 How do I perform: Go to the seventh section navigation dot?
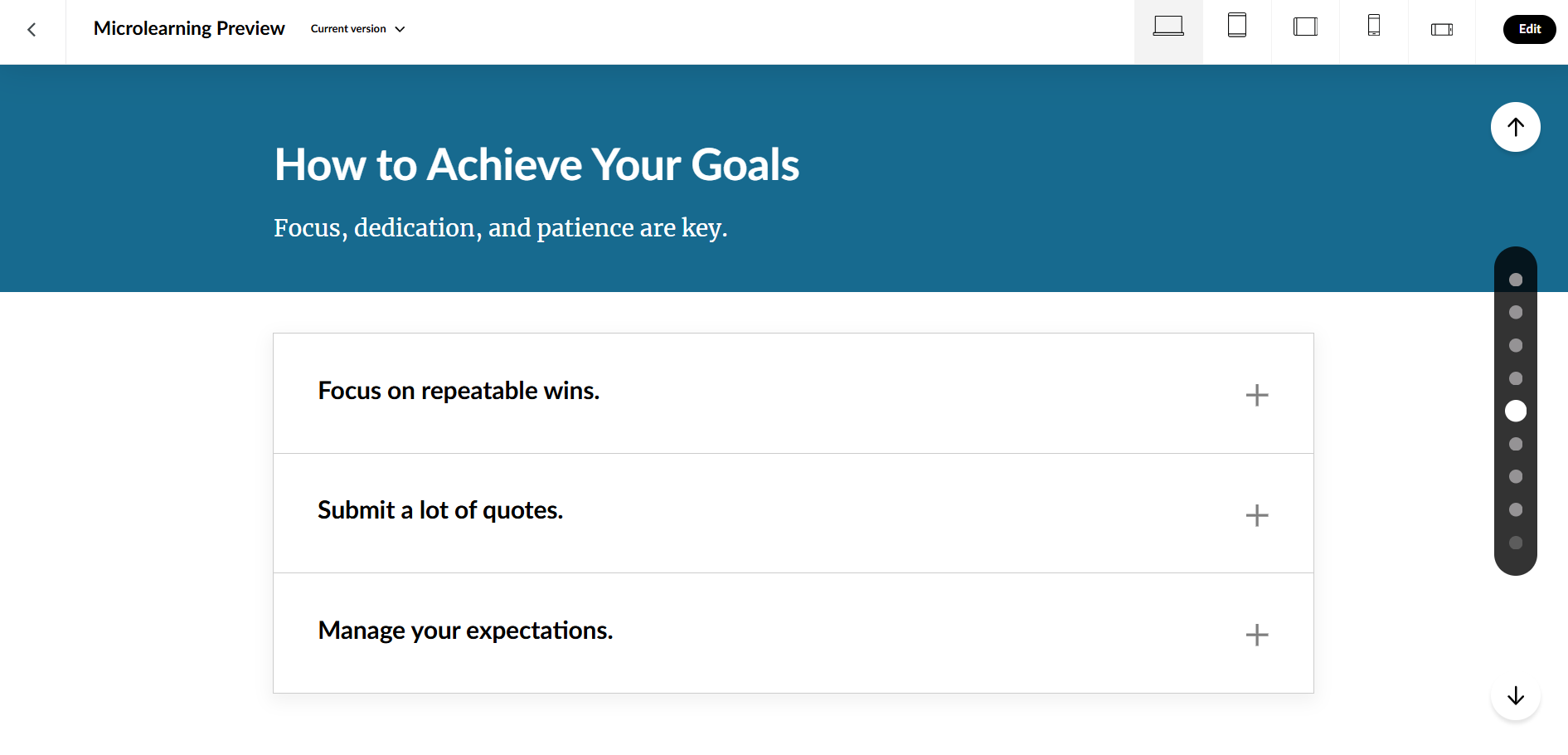click(x=1515, y=477)
